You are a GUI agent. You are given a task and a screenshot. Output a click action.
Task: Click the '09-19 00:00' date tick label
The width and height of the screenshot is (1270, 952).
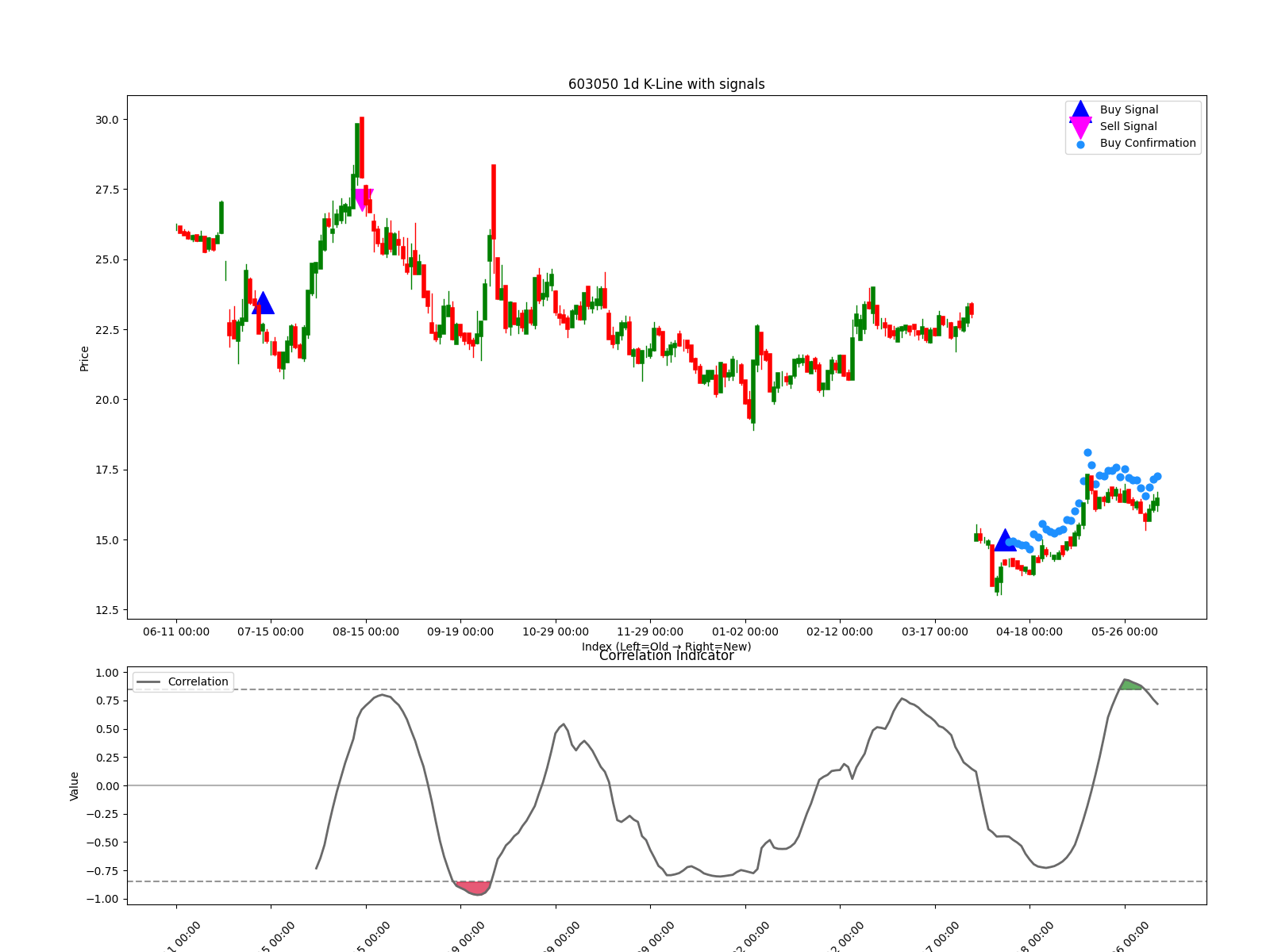click(x=460, y=632)
